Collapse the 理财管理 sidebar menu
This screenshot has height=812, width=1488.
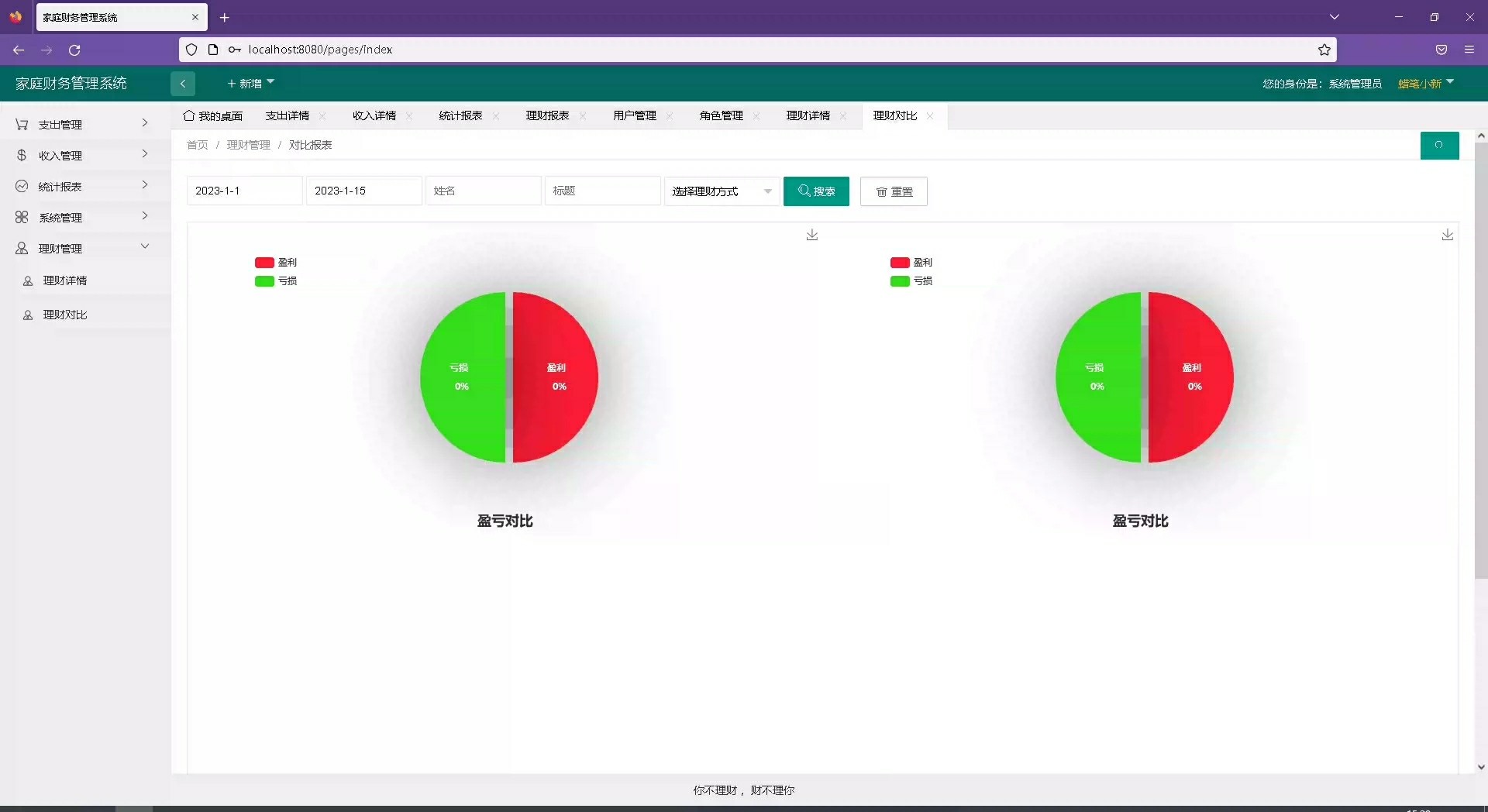click(85, 248)
